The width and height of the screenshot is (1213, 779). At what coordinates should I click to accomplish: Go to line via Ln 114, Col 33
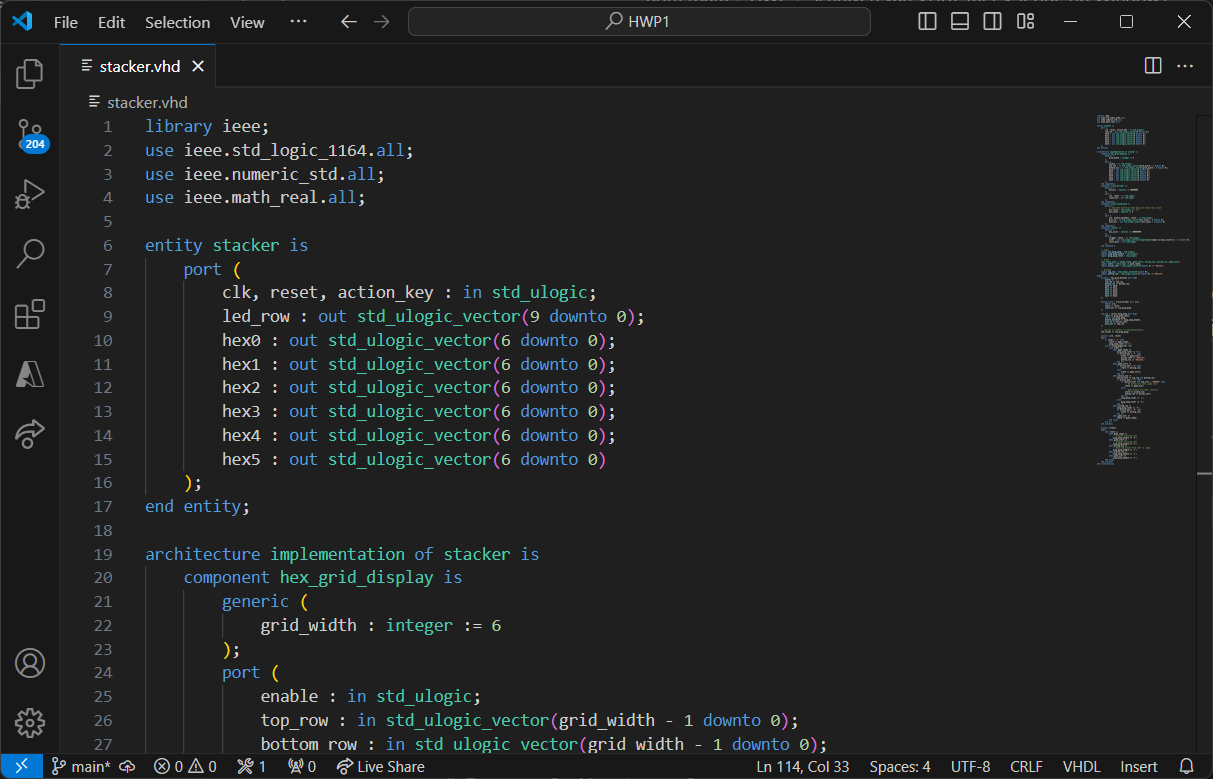(803, 766)
